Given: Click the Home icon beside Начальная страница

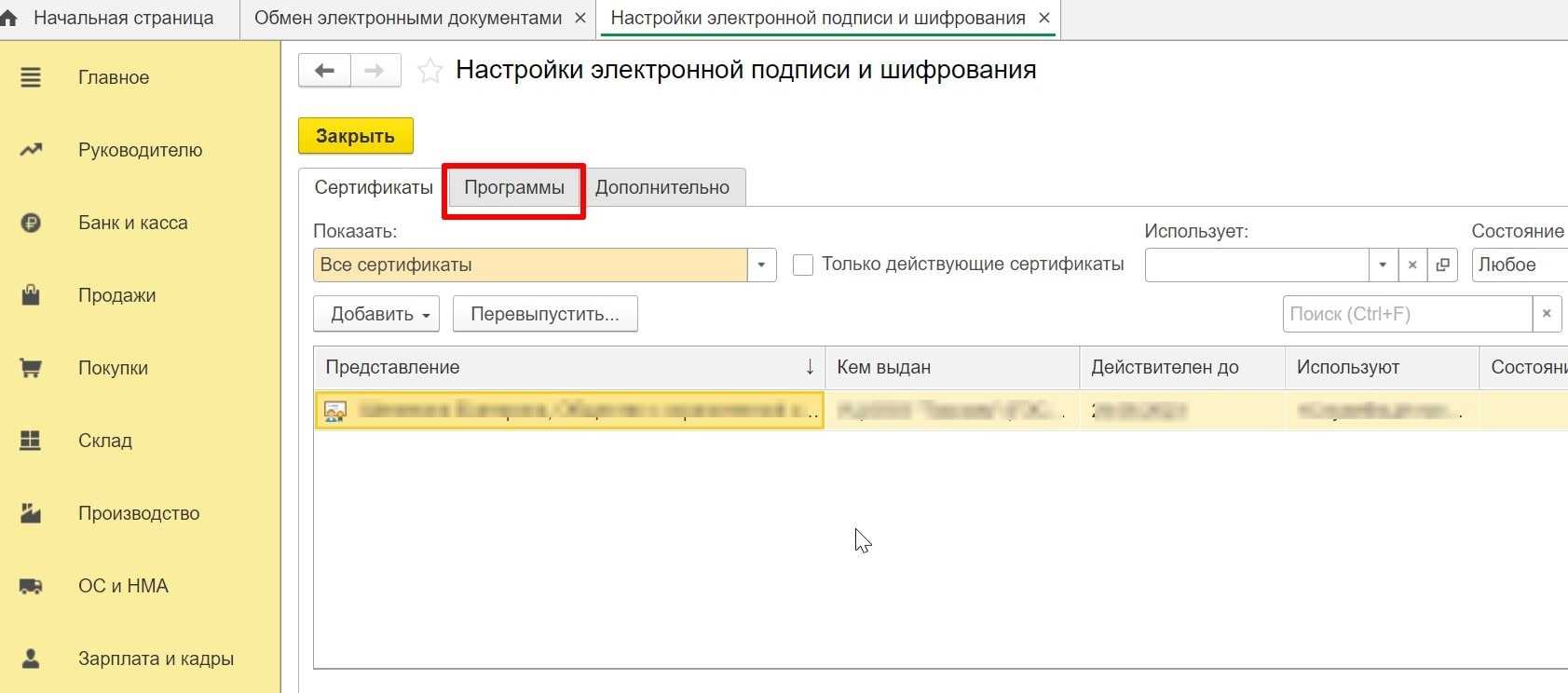Looking at the screenshot, I should tap(9, 19).
